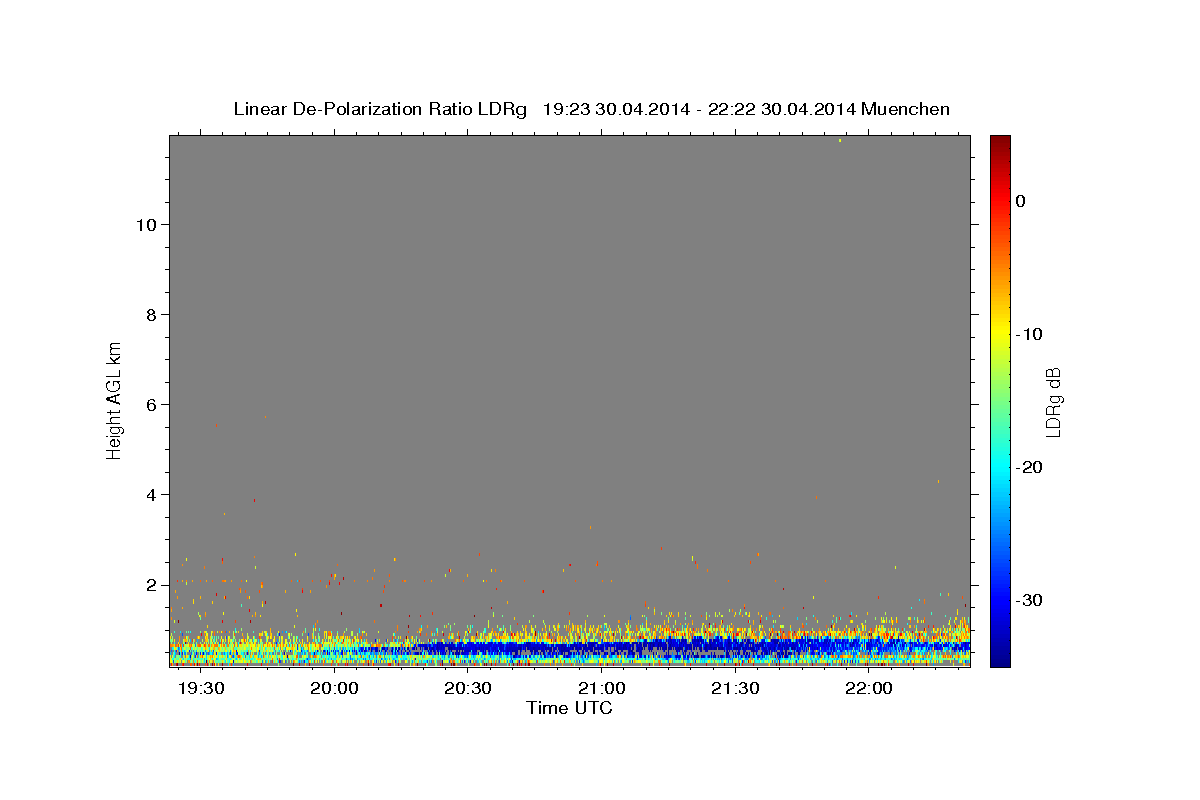Image resolution: width=1200 pixels, height=800 pixels.
Task: Click the 22:00 time tick label
Action: point(869,689)
